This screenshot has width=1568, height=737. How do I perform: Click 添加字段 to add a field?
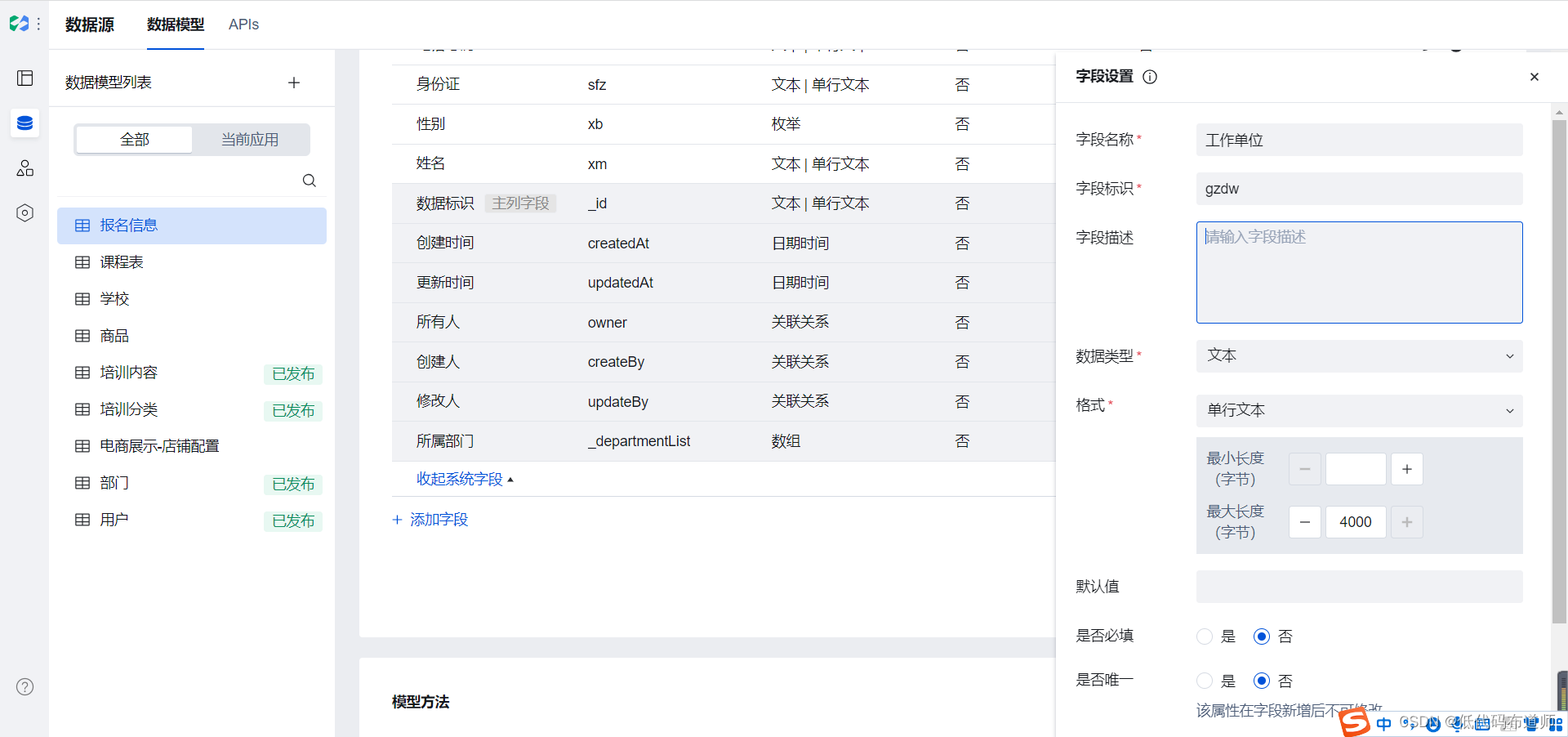430,520
